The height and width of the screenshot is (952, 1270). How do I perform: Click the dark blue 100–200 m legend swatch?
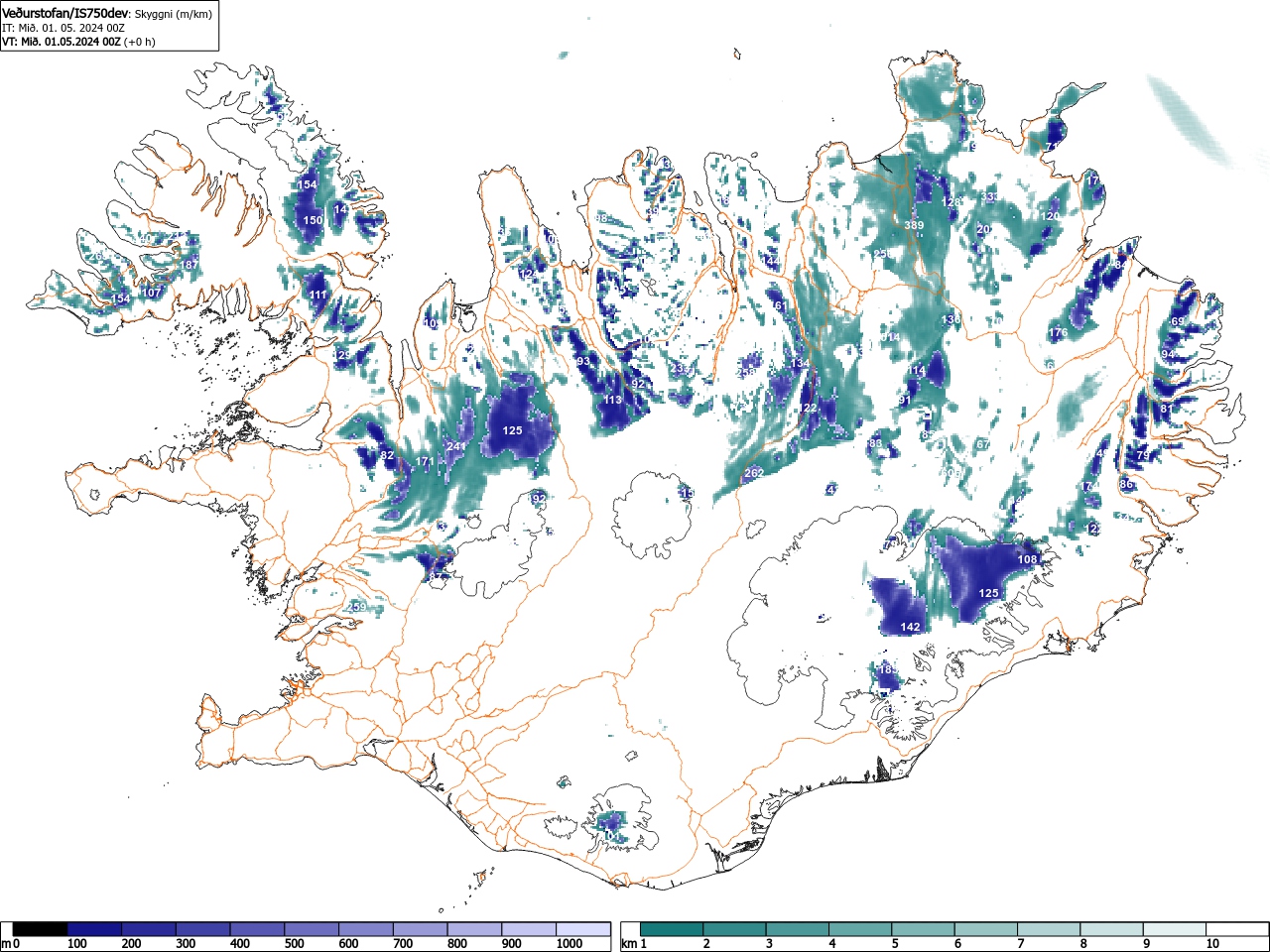[x=94, y=929]
